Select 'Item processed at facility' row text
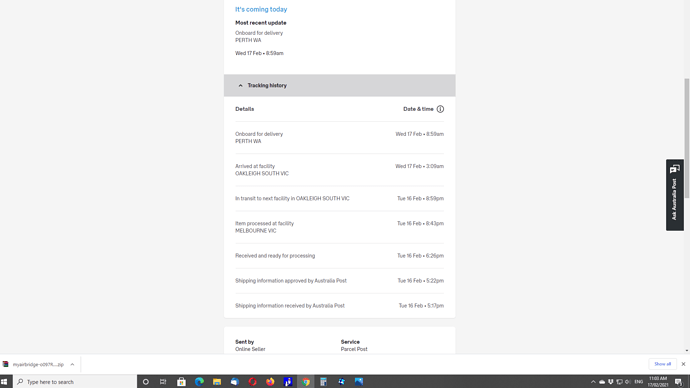The image size is (690, 388). point(264,223)
